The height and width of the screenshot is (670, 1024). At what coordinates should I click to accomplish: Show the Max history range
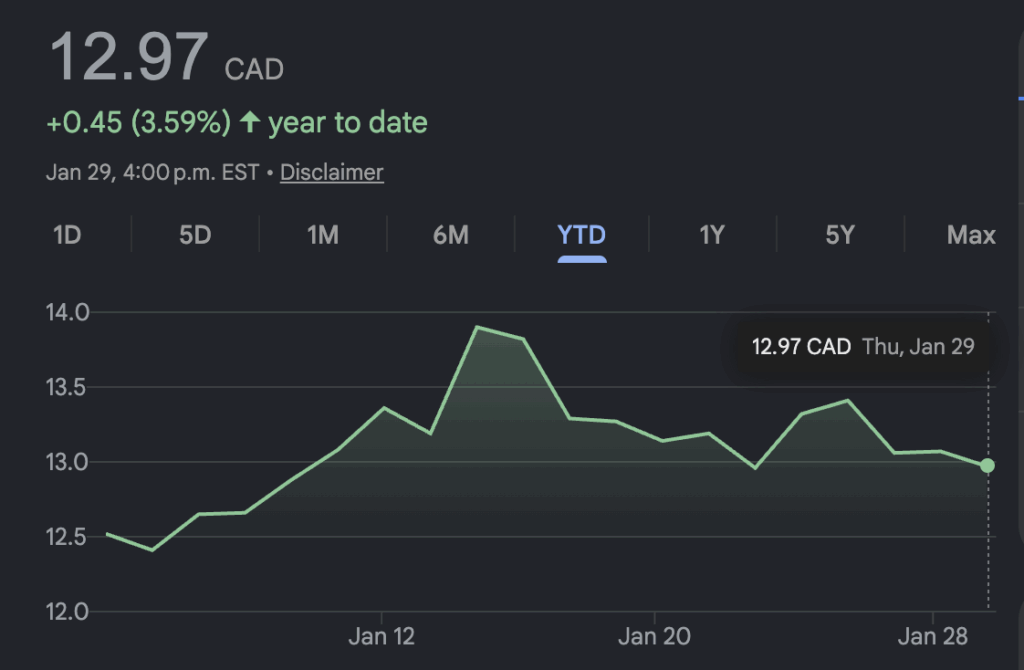point(971,235)
